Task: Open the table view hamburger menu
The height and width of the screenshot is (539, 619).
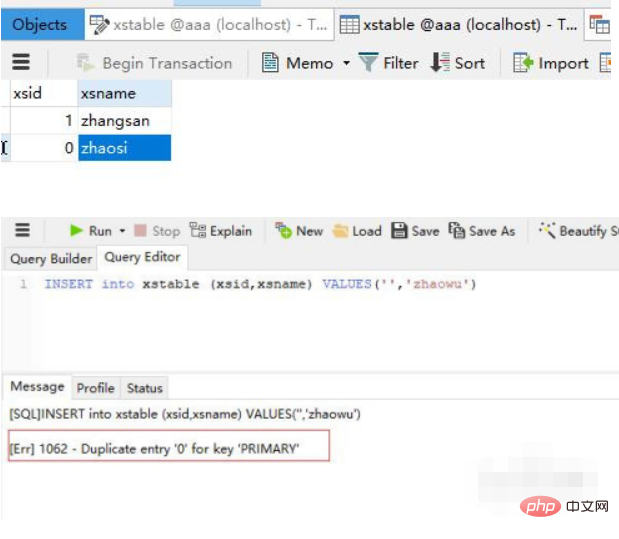Action: 21,63
